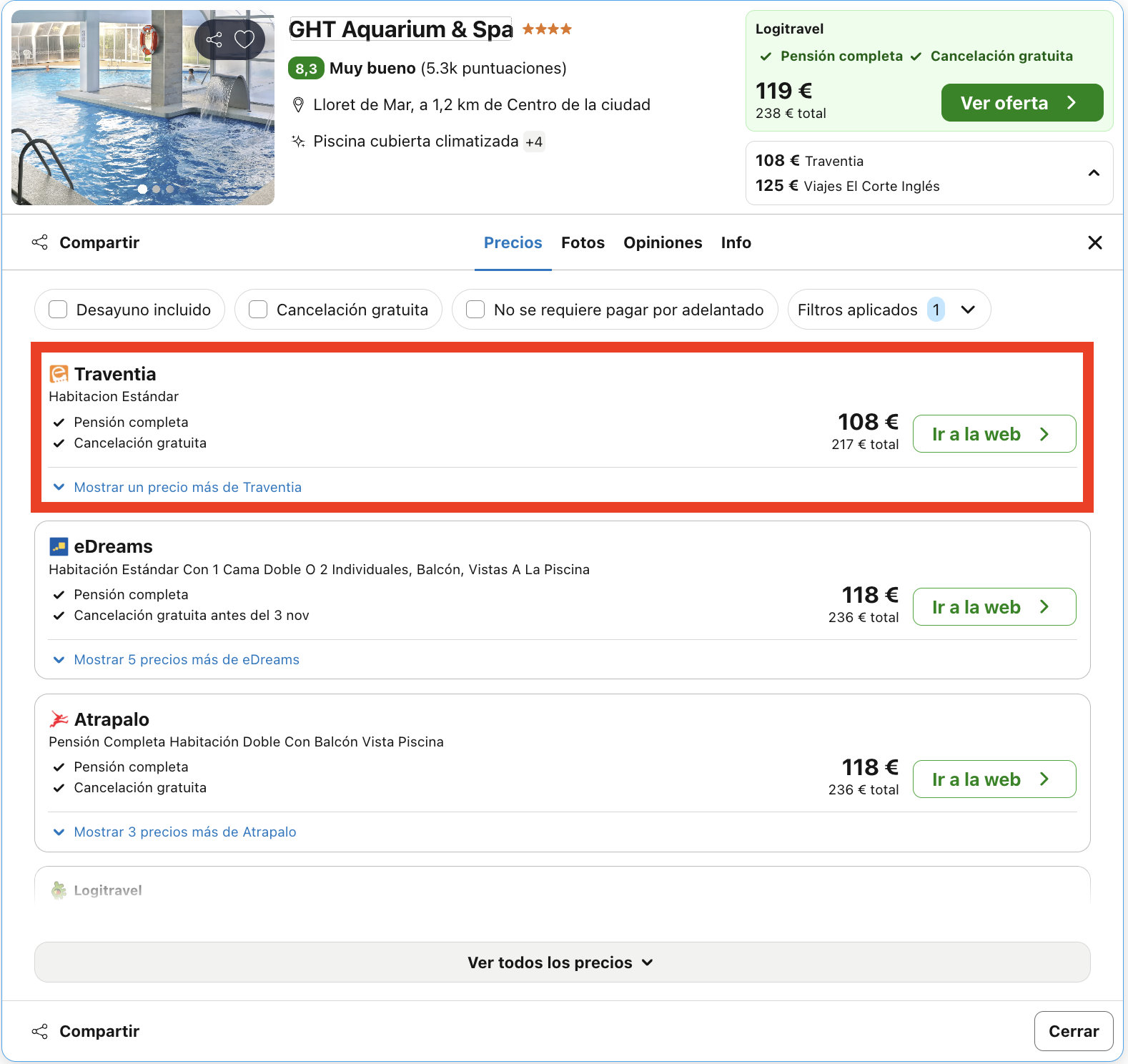Click the sparkle amenities icon beside Piscina cubierta

click(x=299, y=141)
